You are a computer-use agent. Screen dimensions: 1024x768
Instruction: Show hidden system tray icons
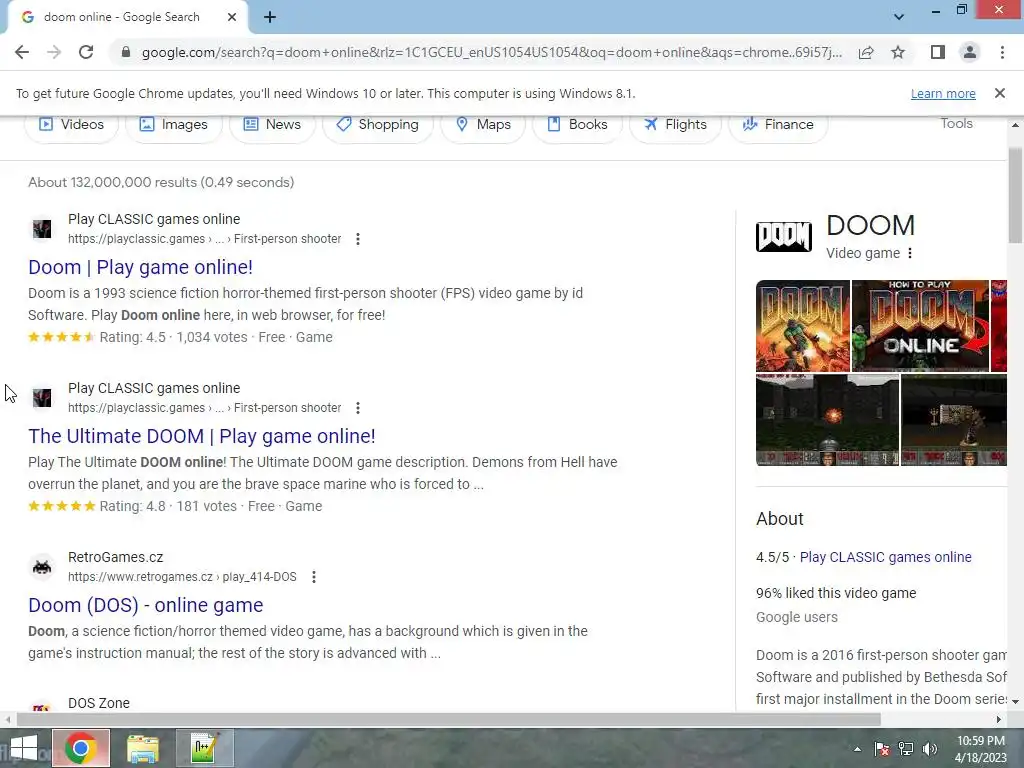coord(857,749)
